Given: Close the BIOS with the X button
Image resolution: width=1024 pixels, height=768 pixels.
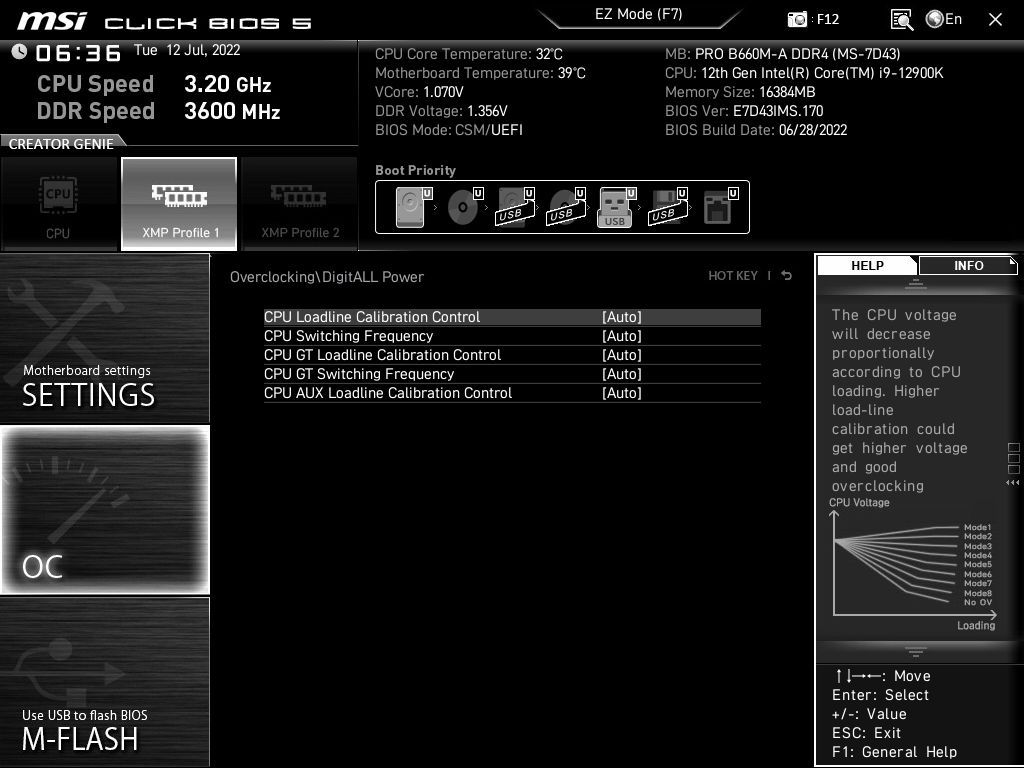Looking at the screenshot, I should tap(995, 20).
